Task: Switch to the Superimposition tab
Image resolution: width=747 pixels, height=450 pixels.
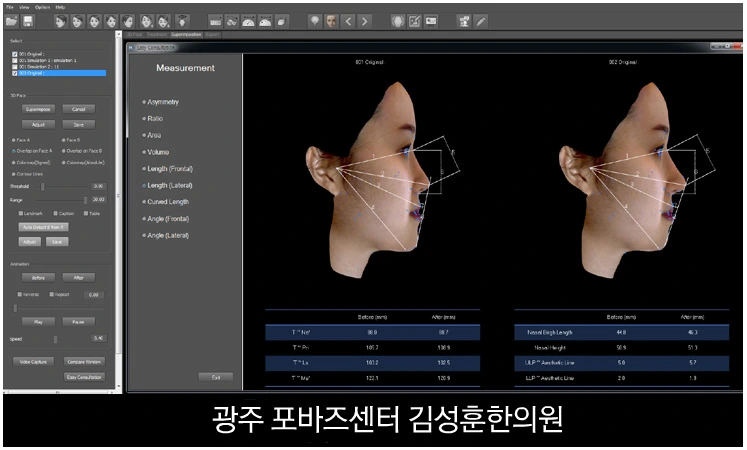Action: pos(186,34)
